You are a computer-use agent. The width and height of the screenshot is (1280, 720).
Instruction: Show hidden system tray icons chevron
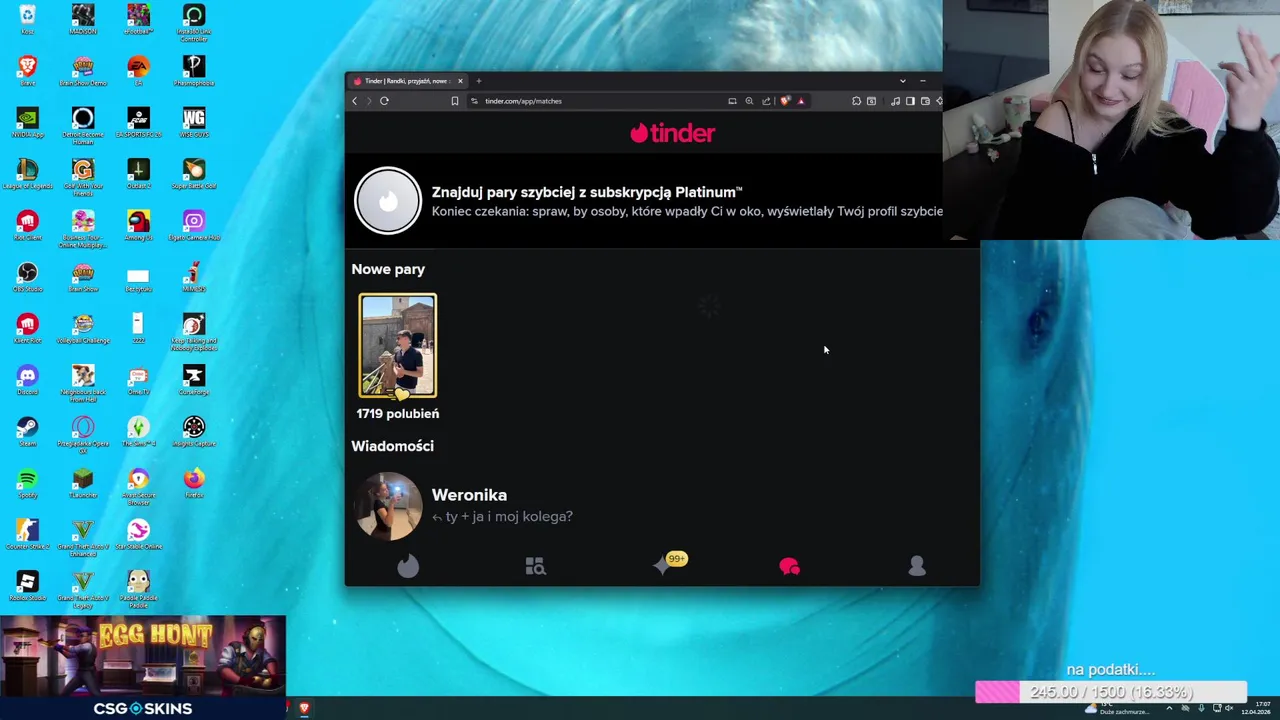point(1169,709)
